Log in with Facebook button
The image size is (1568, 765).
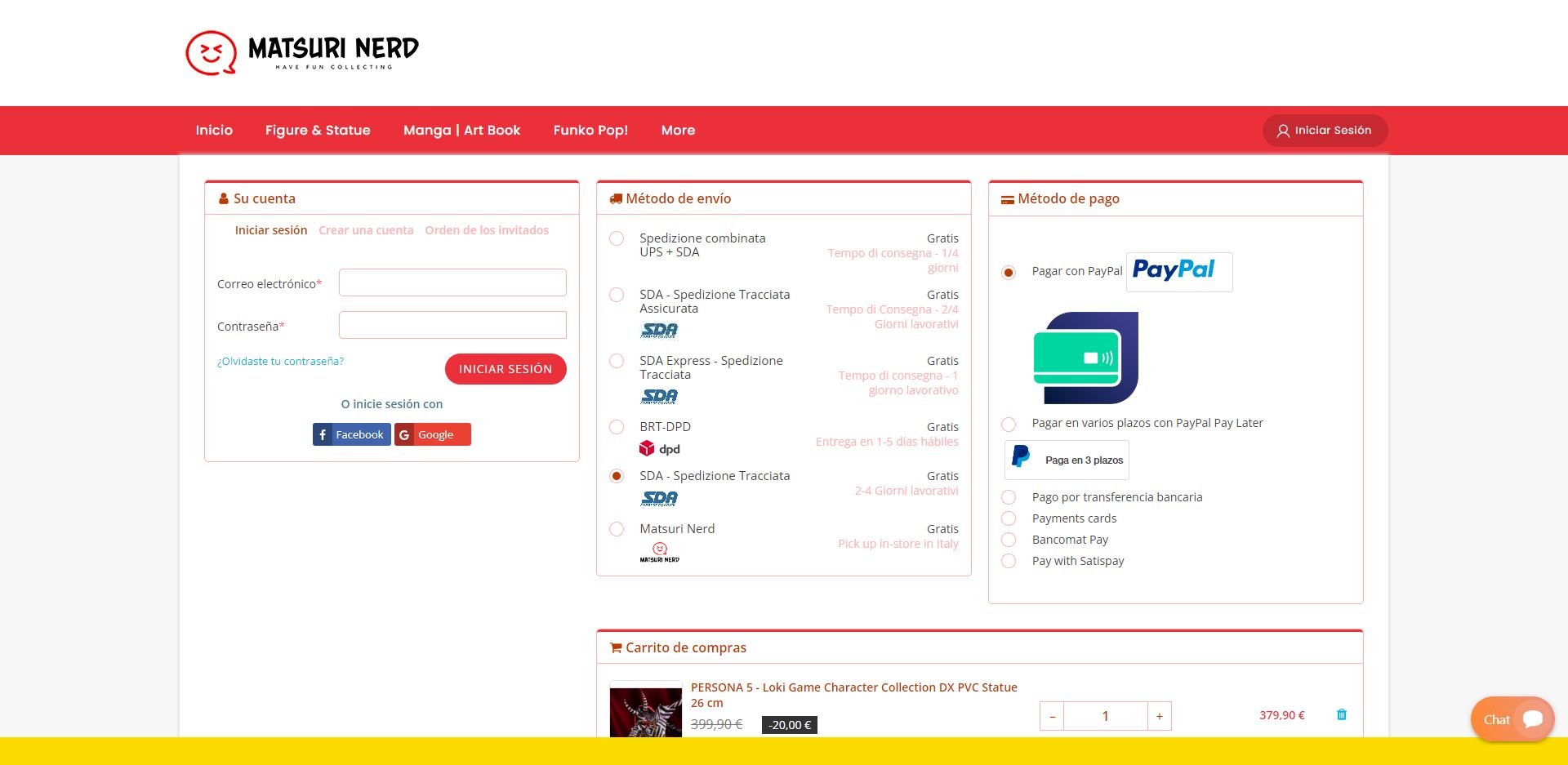[351, 434]
